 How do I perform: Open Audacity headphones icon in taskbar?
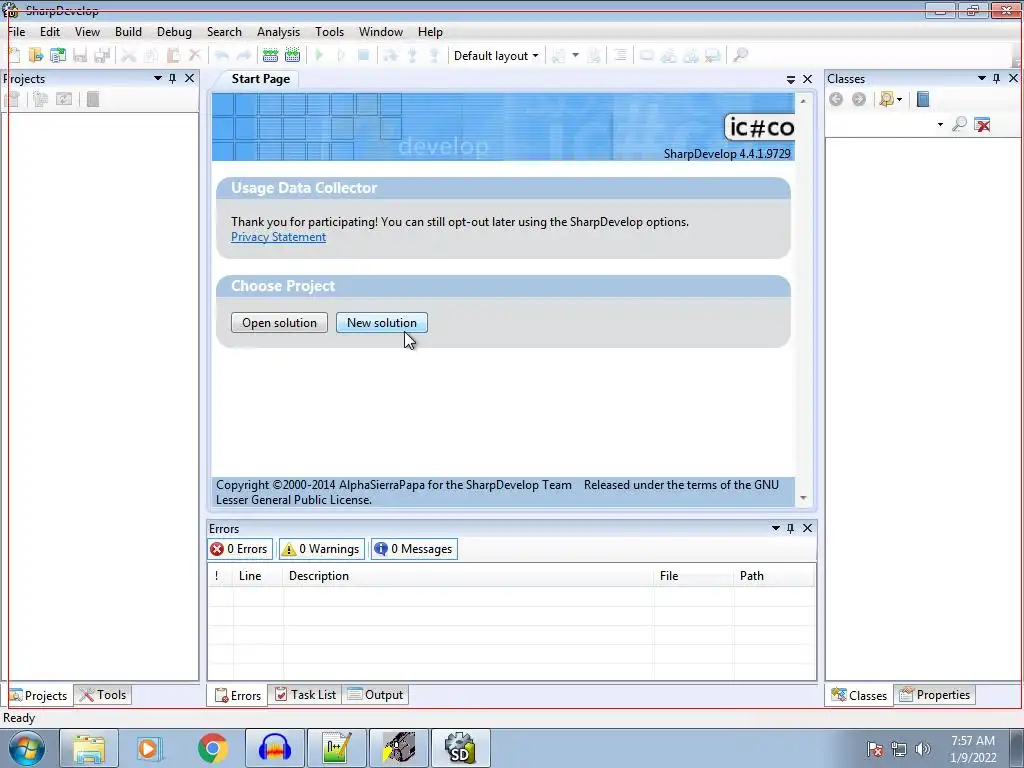coord(274,748)
